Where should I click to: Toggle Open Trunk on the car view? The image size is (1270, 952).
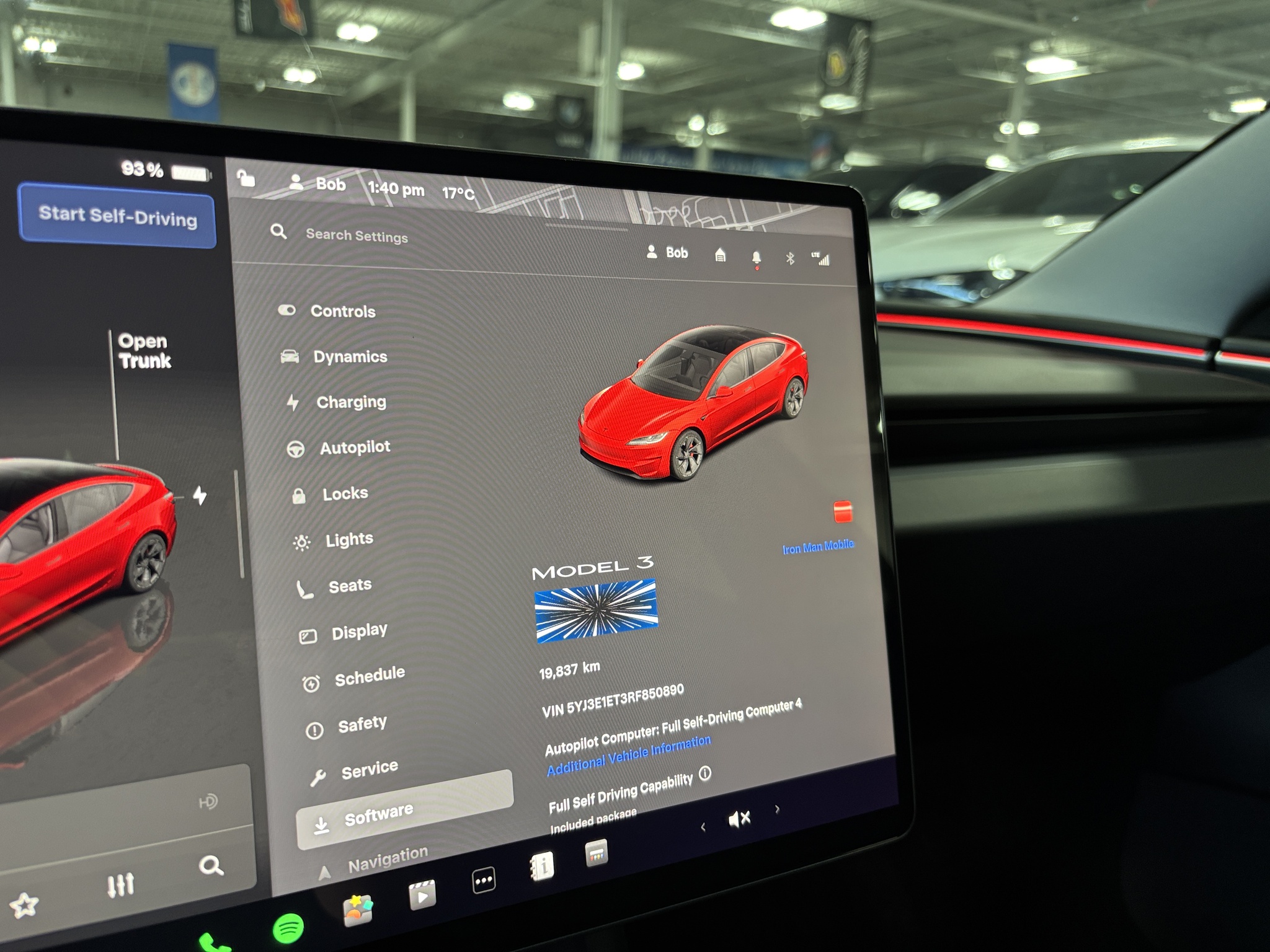tap(144, 351)
